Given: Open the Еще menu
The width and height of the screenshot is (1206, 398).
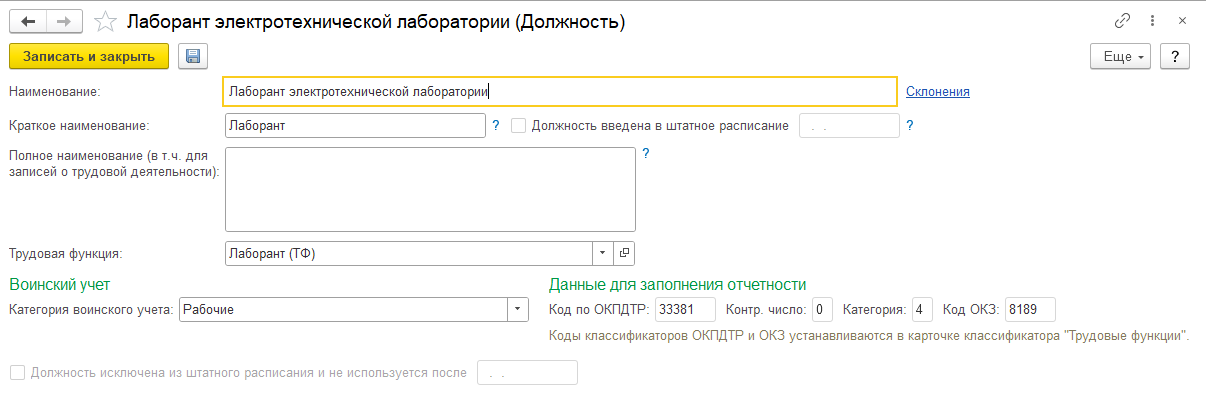Looking at the screenshot, I should pyautogui.click(x=1122, y=56).
